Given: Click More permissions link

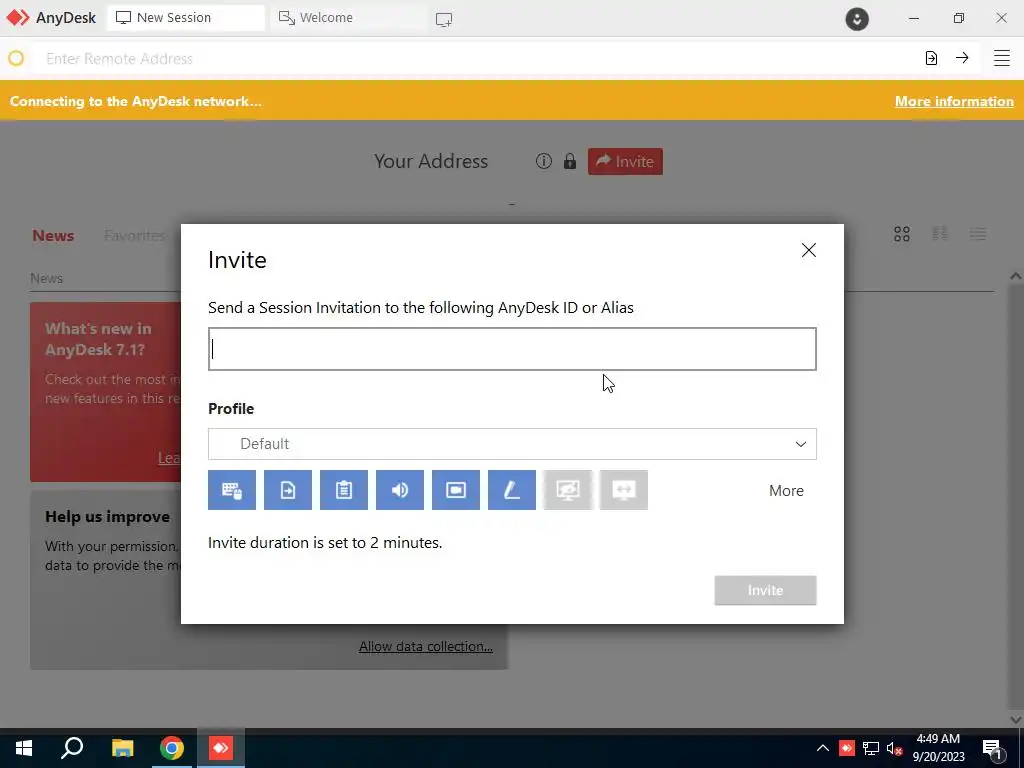Looking at the screenshot, I should coord(786,490).
